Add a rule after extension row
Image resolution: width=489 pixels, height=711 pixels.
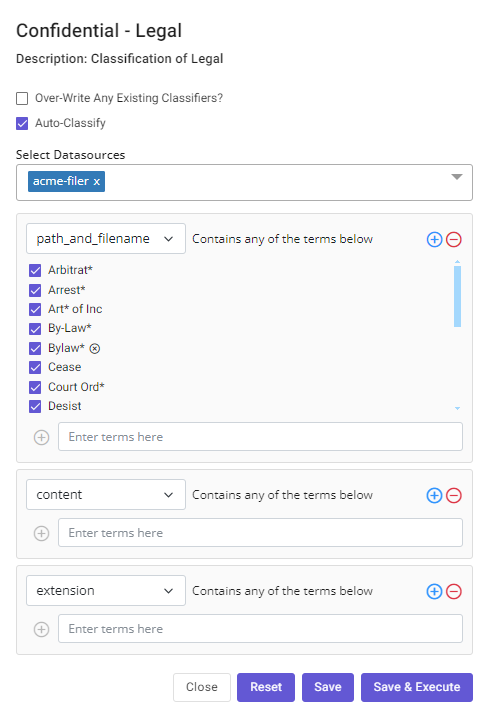pyautogui.click(x=434, y=591)
